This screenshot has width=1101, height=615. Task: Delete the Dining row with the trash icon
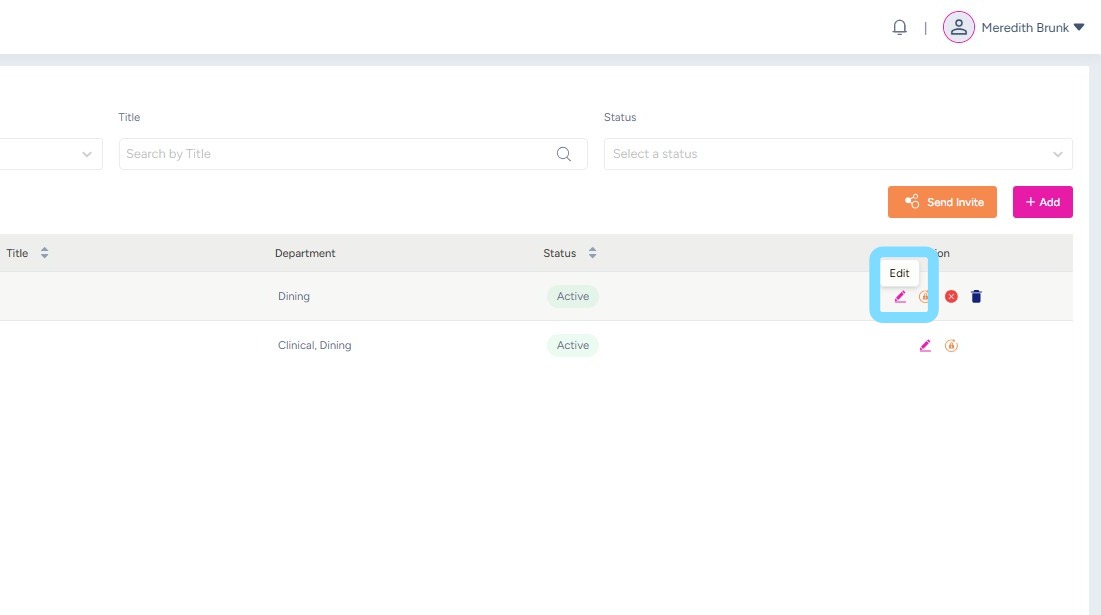(977, 297)
